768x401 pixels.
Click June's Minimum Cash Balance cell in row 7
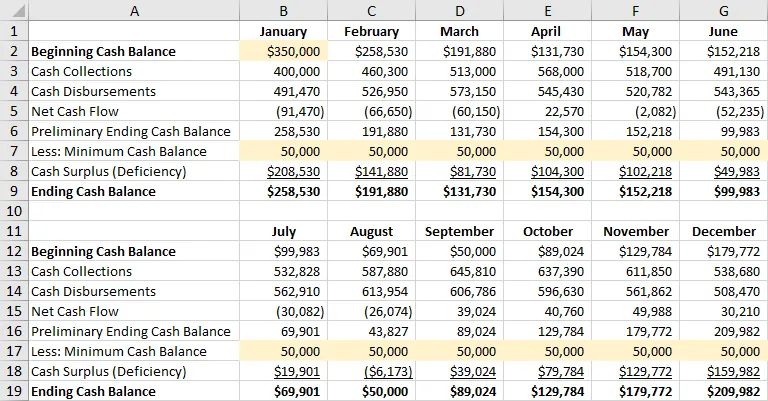tap(723, 151)
